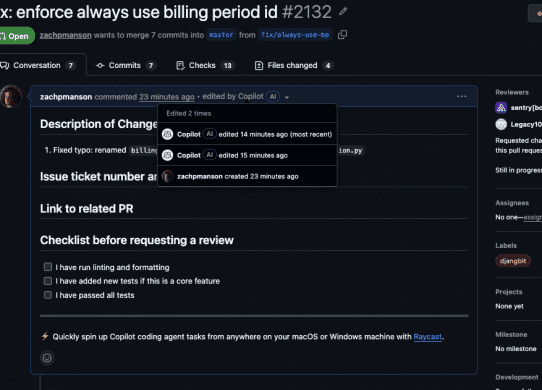The image size is (542, 390).
Task: Click the 'assign yourself' link
Action: point(533,217)
